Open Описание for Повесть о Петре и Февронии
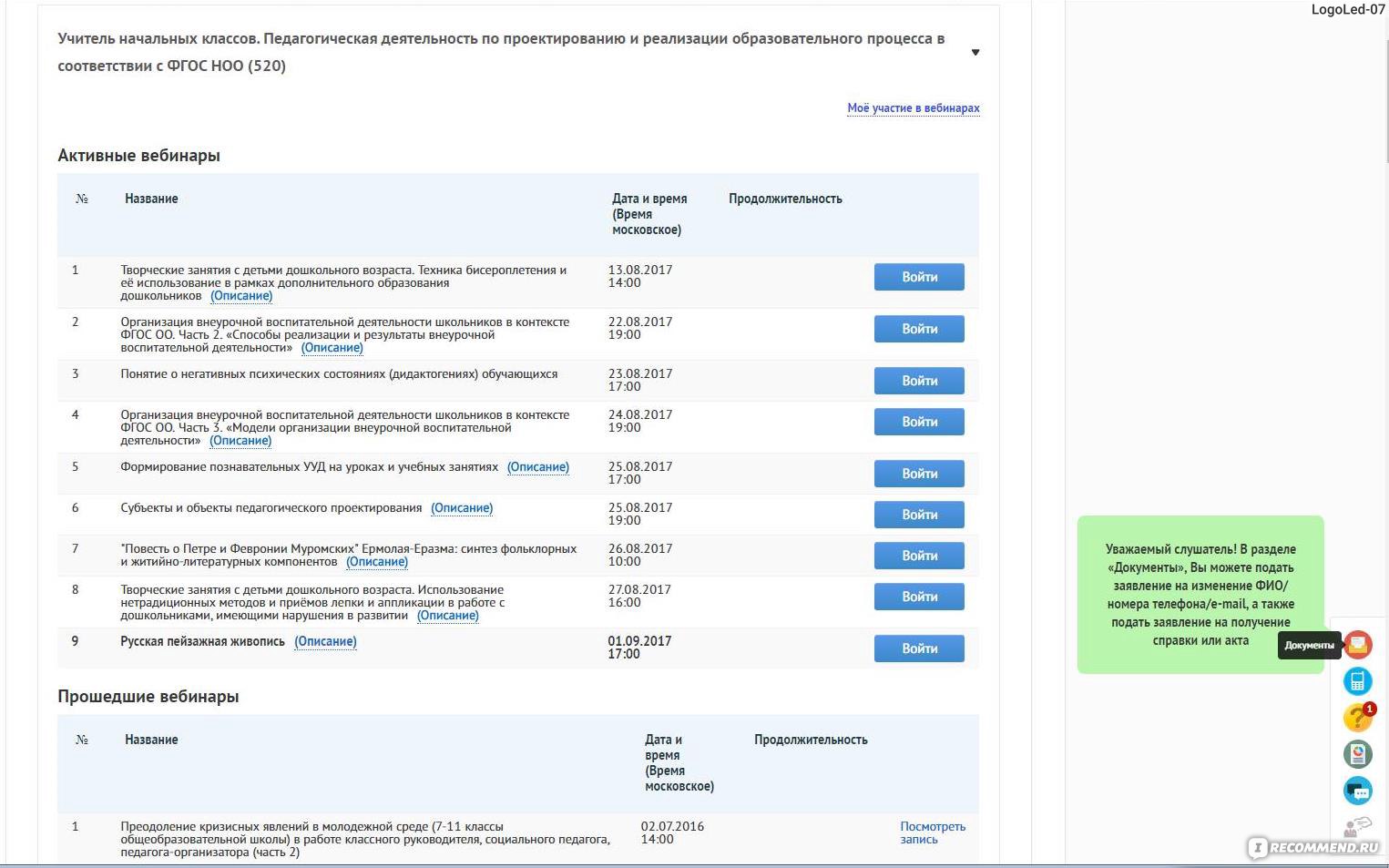1389x868 pixels. (x=377, y=562)
